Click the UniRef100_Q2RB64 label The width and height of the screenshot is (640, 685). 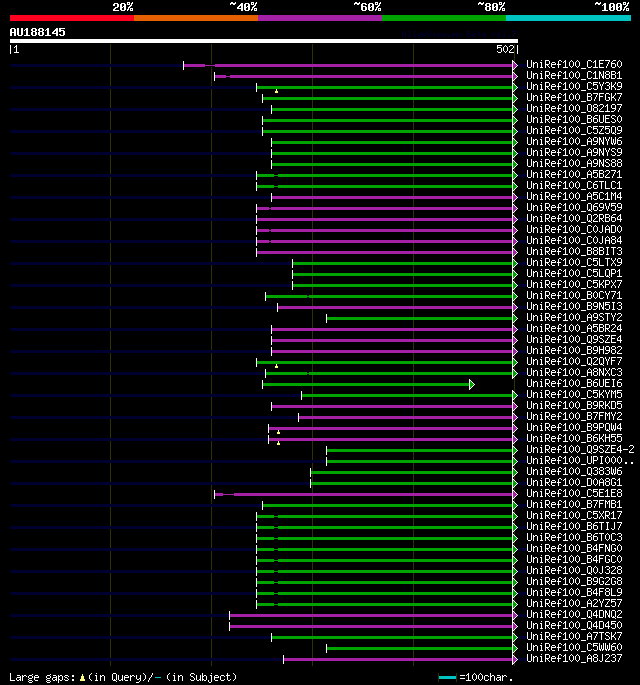pyautogui.click(x=574, y=218)
